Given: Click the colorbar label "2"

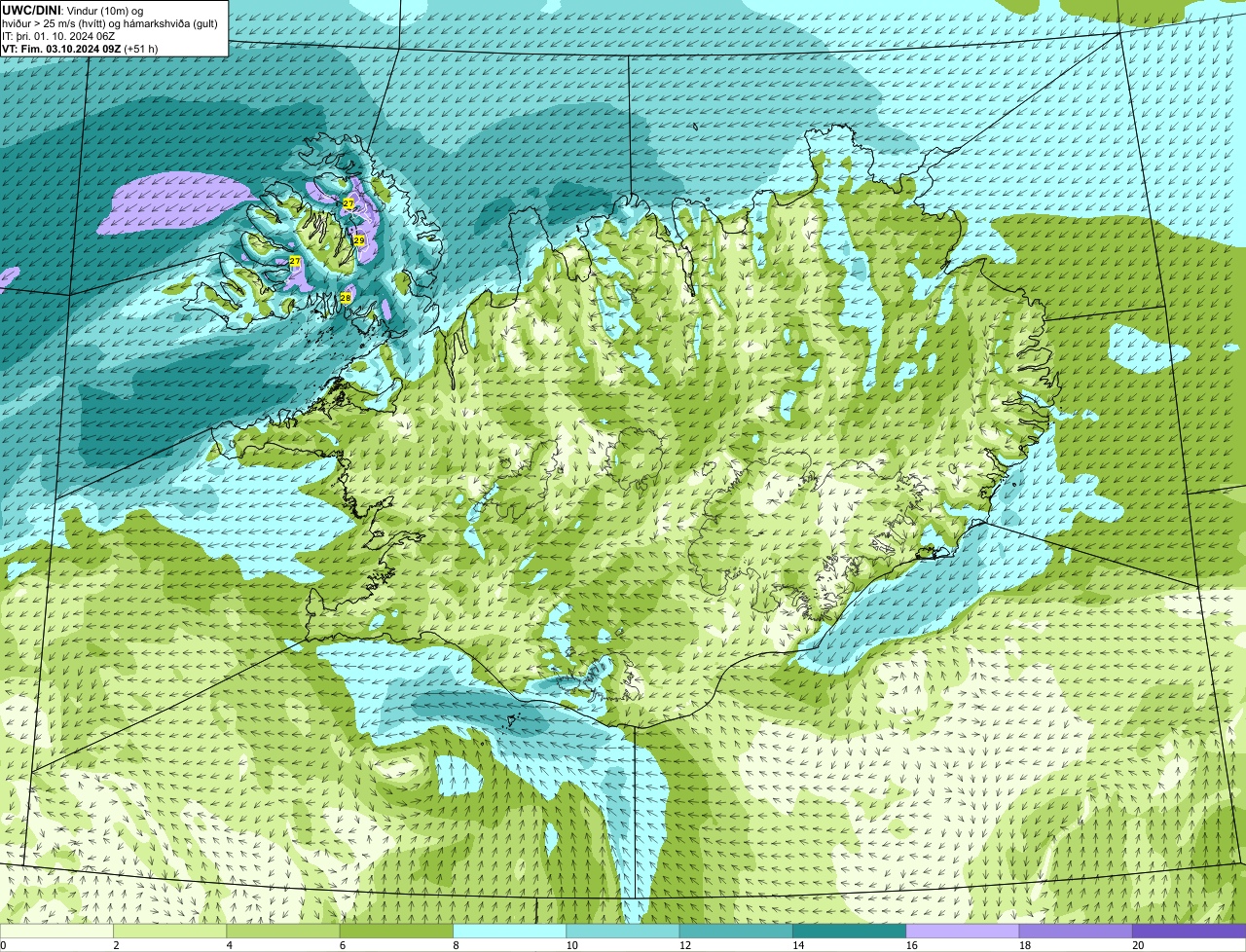Looking at the screenshot, I should [116, 945].
